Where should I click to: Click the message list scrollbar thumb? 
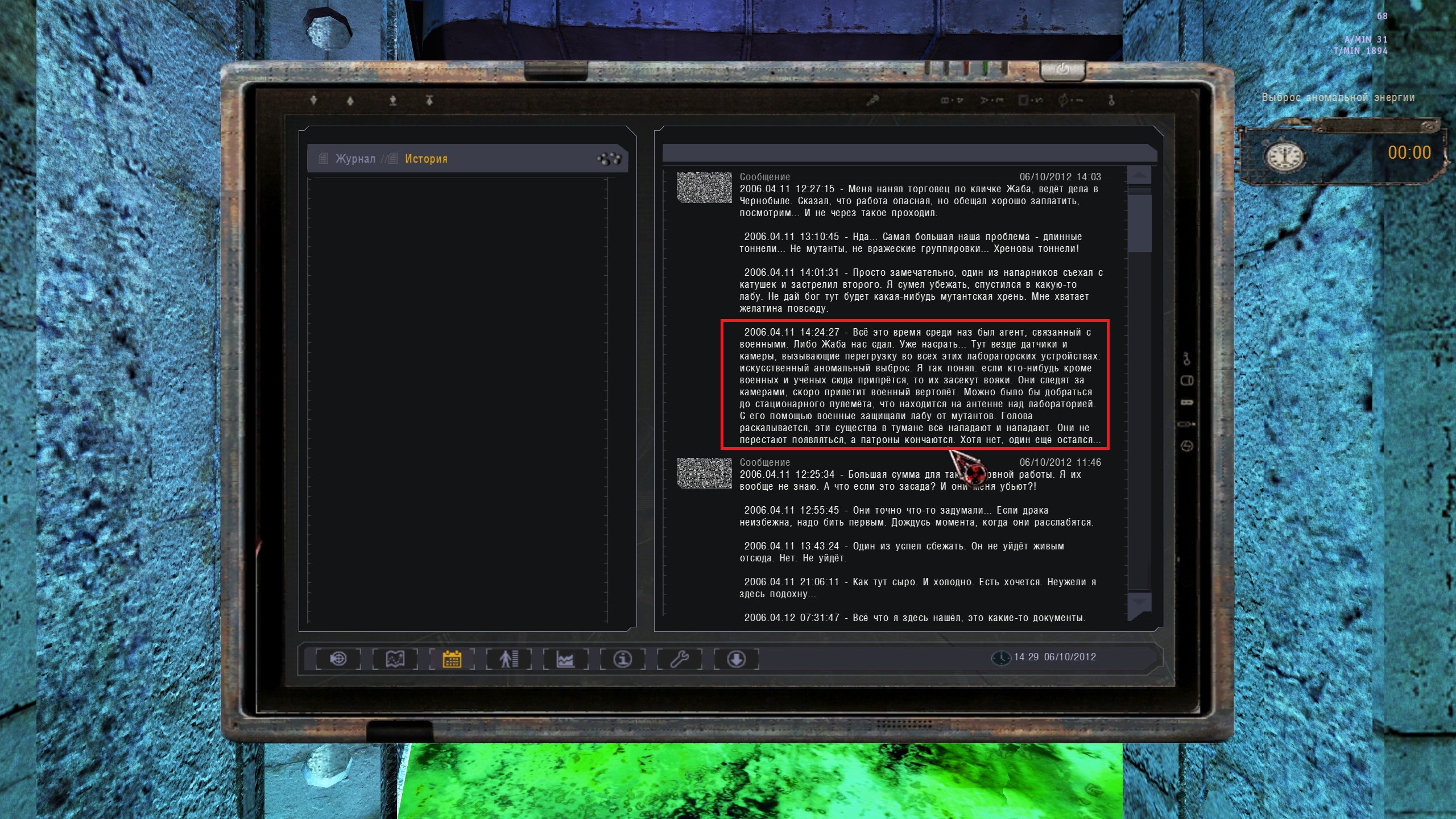point(1140,223)
